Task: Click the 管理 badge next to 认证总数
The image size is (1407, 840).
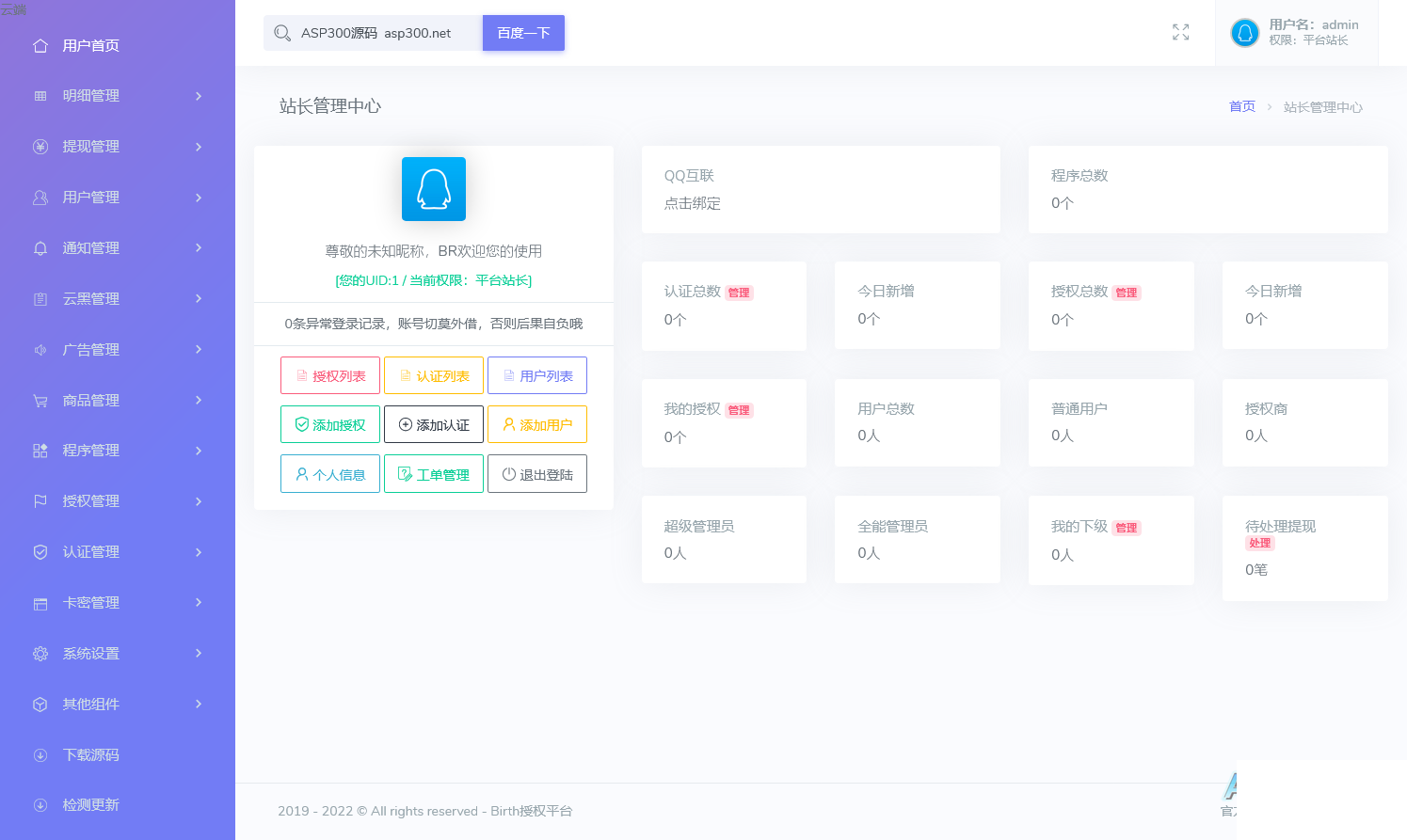Action: tap(739, 293)
